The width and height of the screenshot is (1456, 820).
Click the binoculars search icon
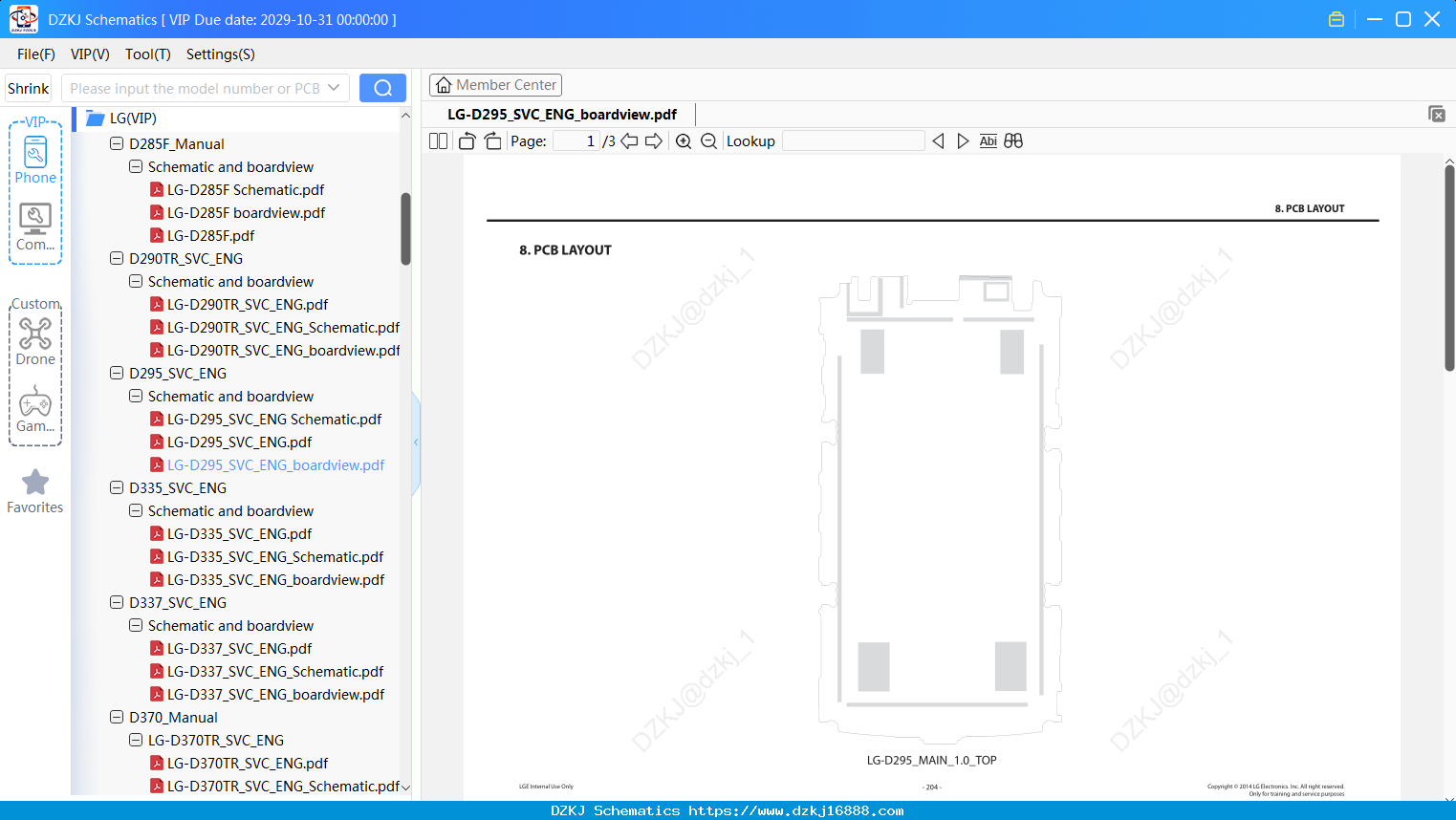pos(1013,141)
